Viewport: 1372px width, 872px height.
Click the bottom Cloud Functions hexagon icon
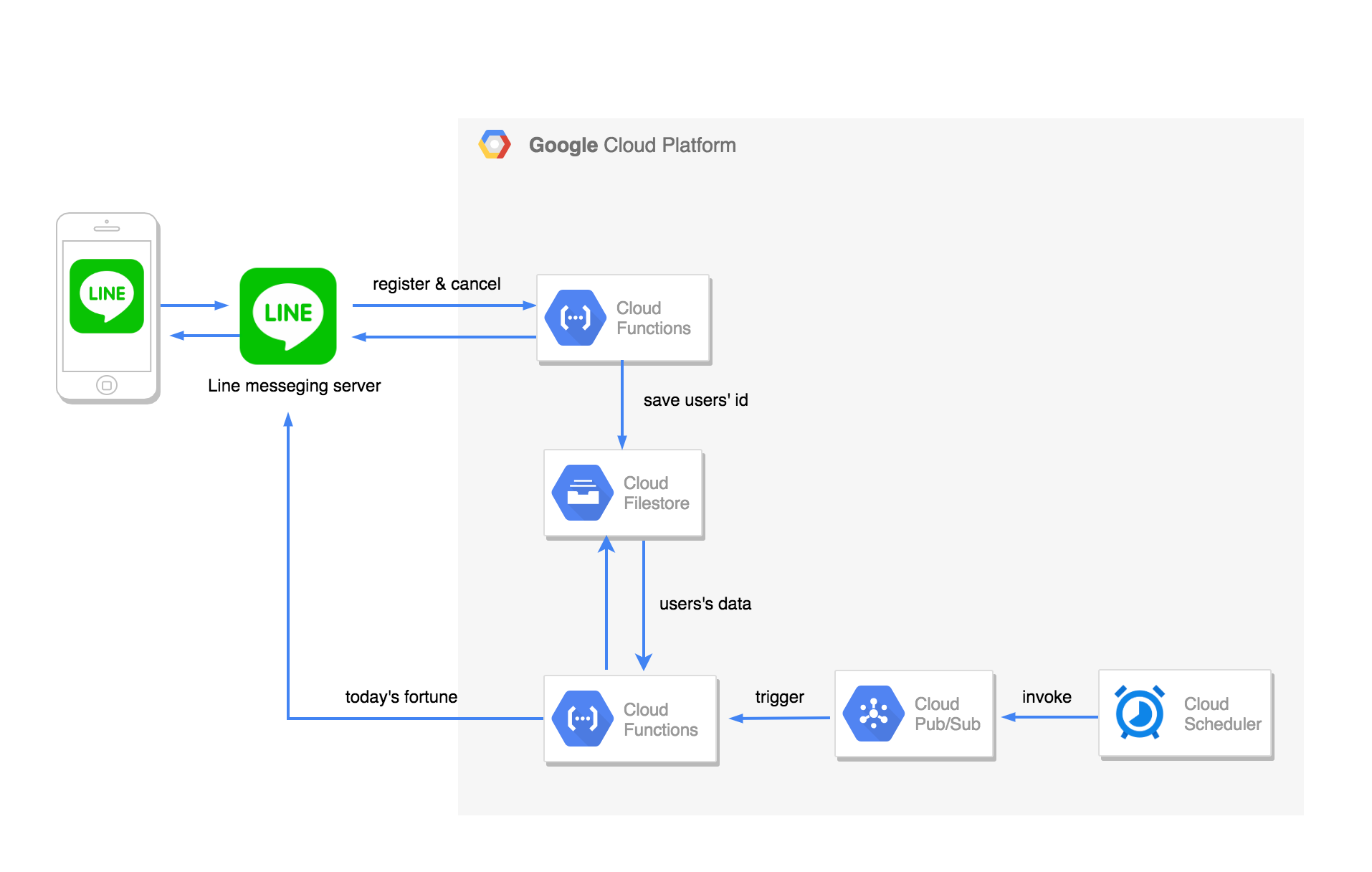click(x=583, y=719)
